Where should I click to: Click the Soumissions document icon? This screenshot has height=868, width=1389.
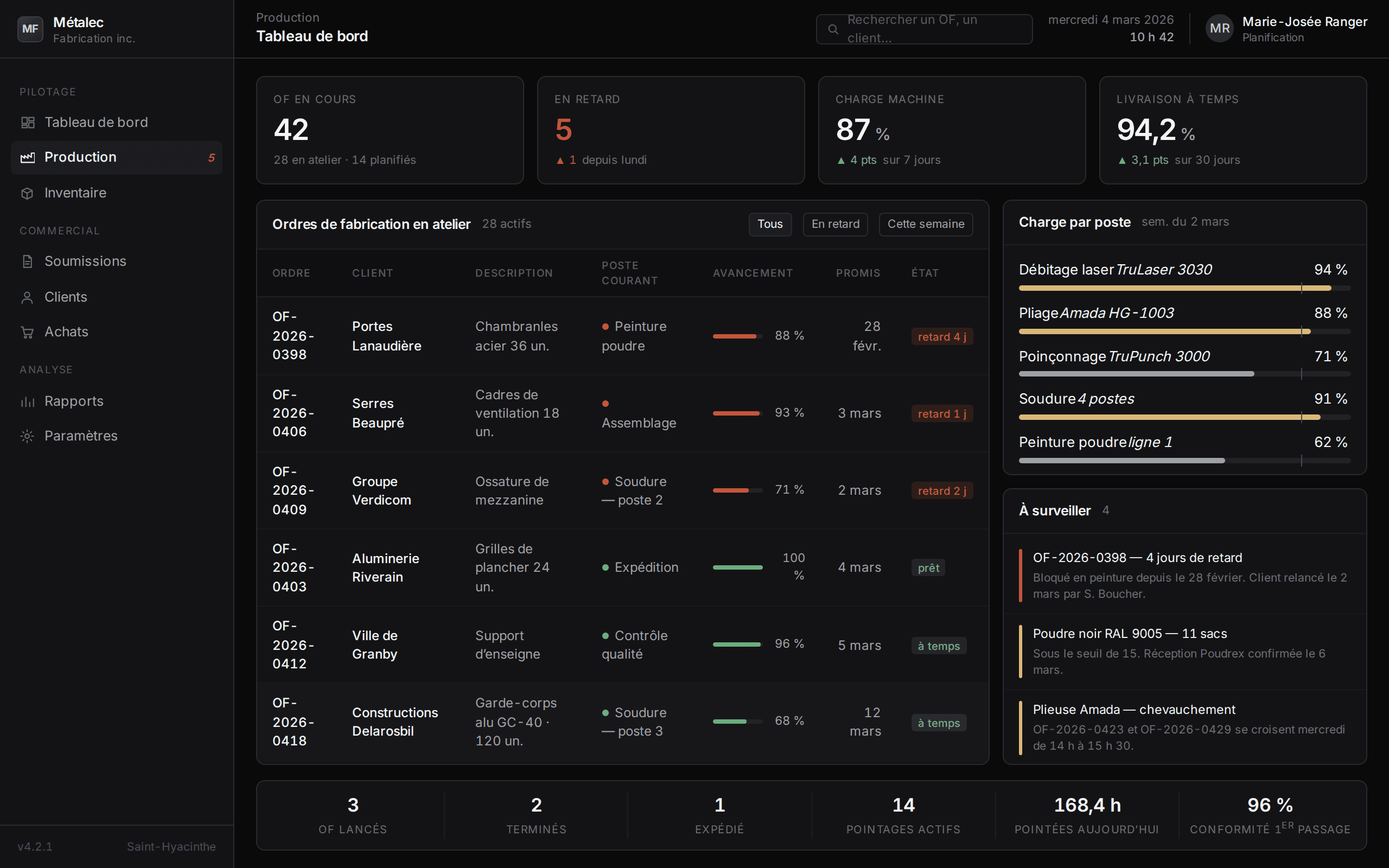[28, 261]
